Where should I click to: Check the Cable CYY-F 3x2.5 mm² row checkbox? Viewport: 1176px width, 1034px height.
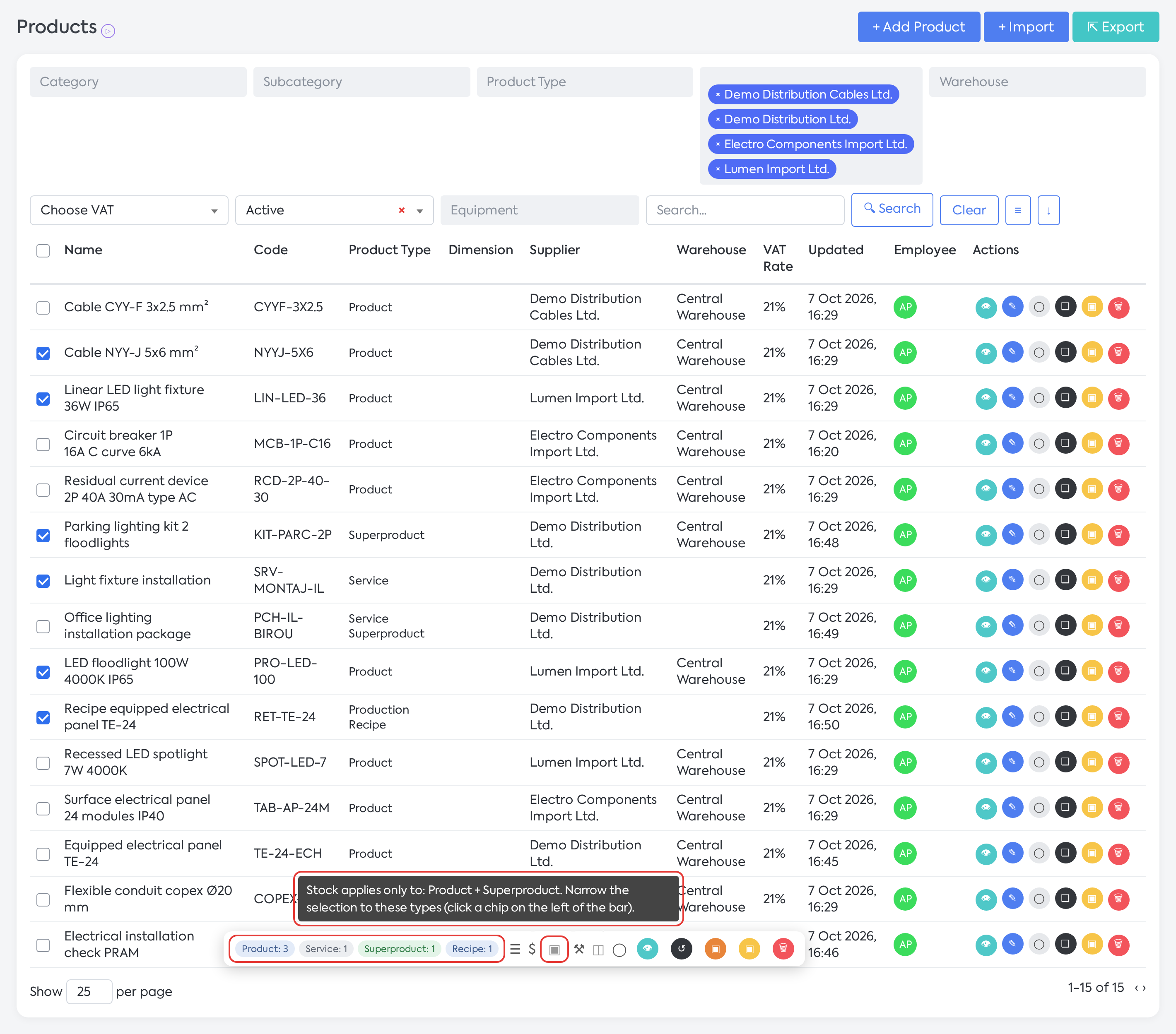point(43,308)
